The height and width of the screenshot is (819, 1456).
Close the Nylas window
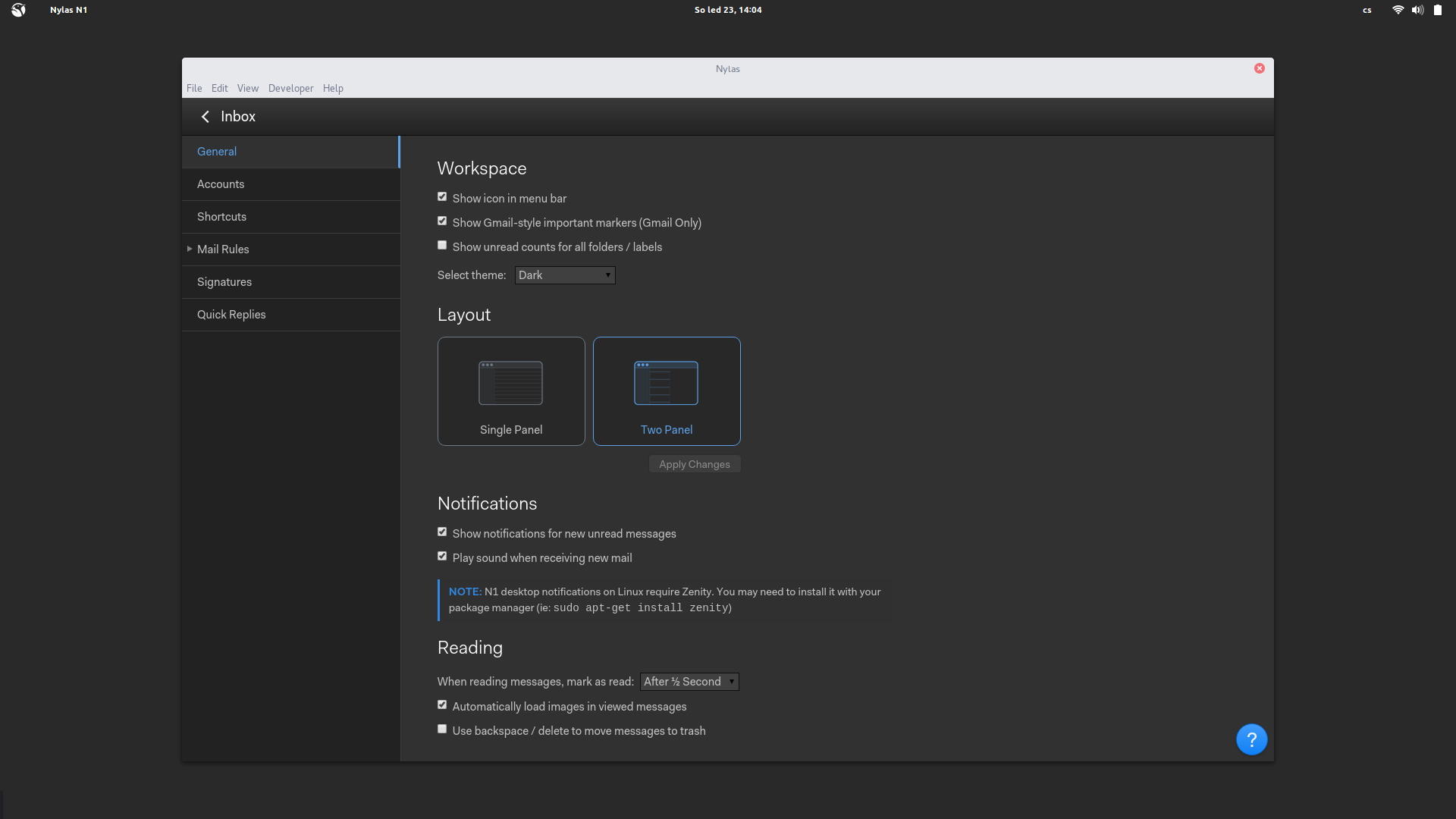coord(1260,68)
